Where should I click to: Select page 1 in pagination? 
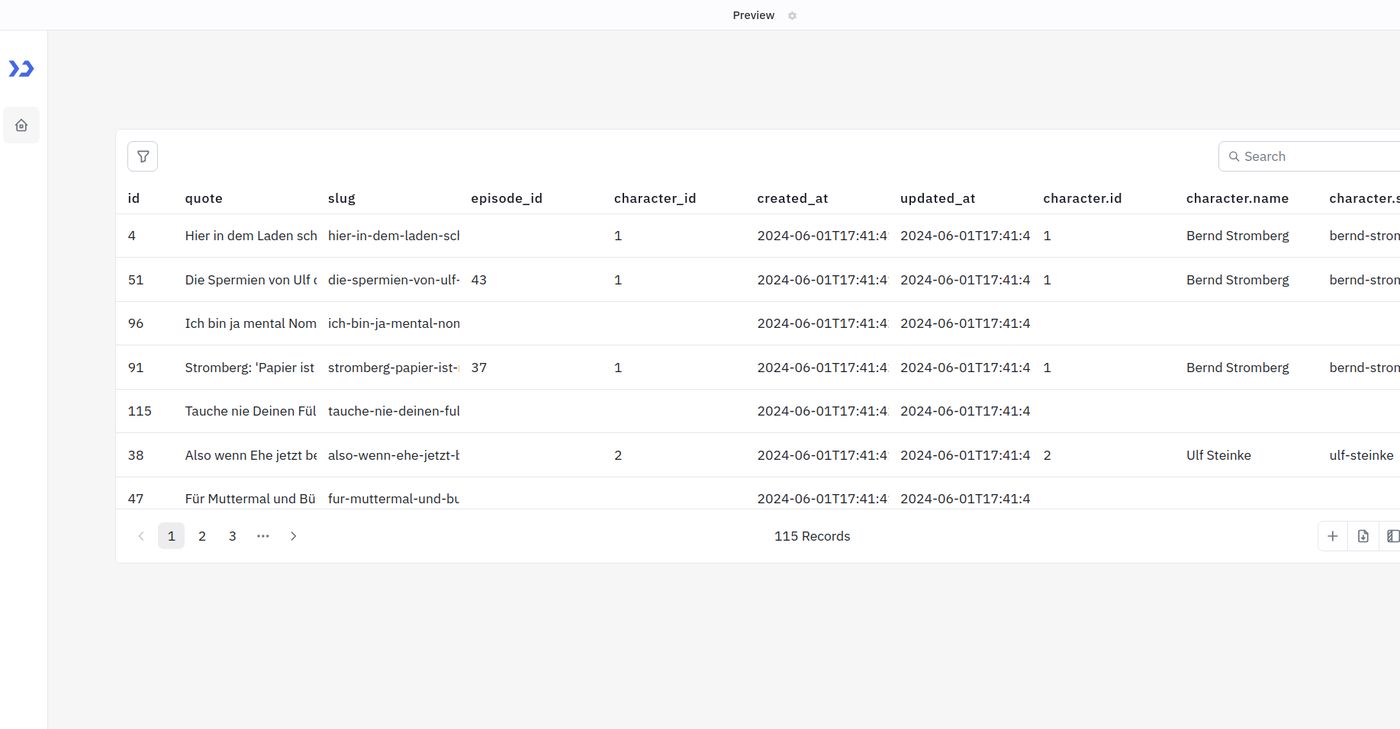[x=171, y=536]
